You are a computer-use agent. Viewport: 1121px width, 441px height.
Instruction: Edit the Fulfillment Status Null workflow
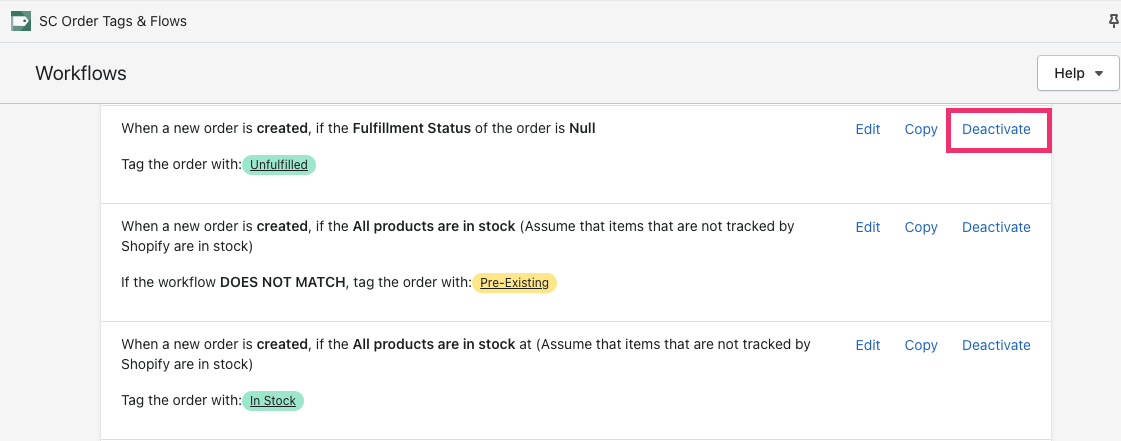[x=868, y=129]
